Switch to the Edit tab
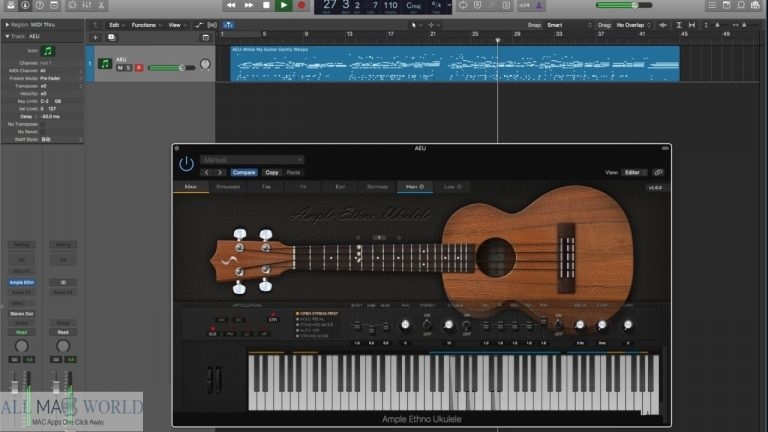768x432 pixels. click(340, 187)
